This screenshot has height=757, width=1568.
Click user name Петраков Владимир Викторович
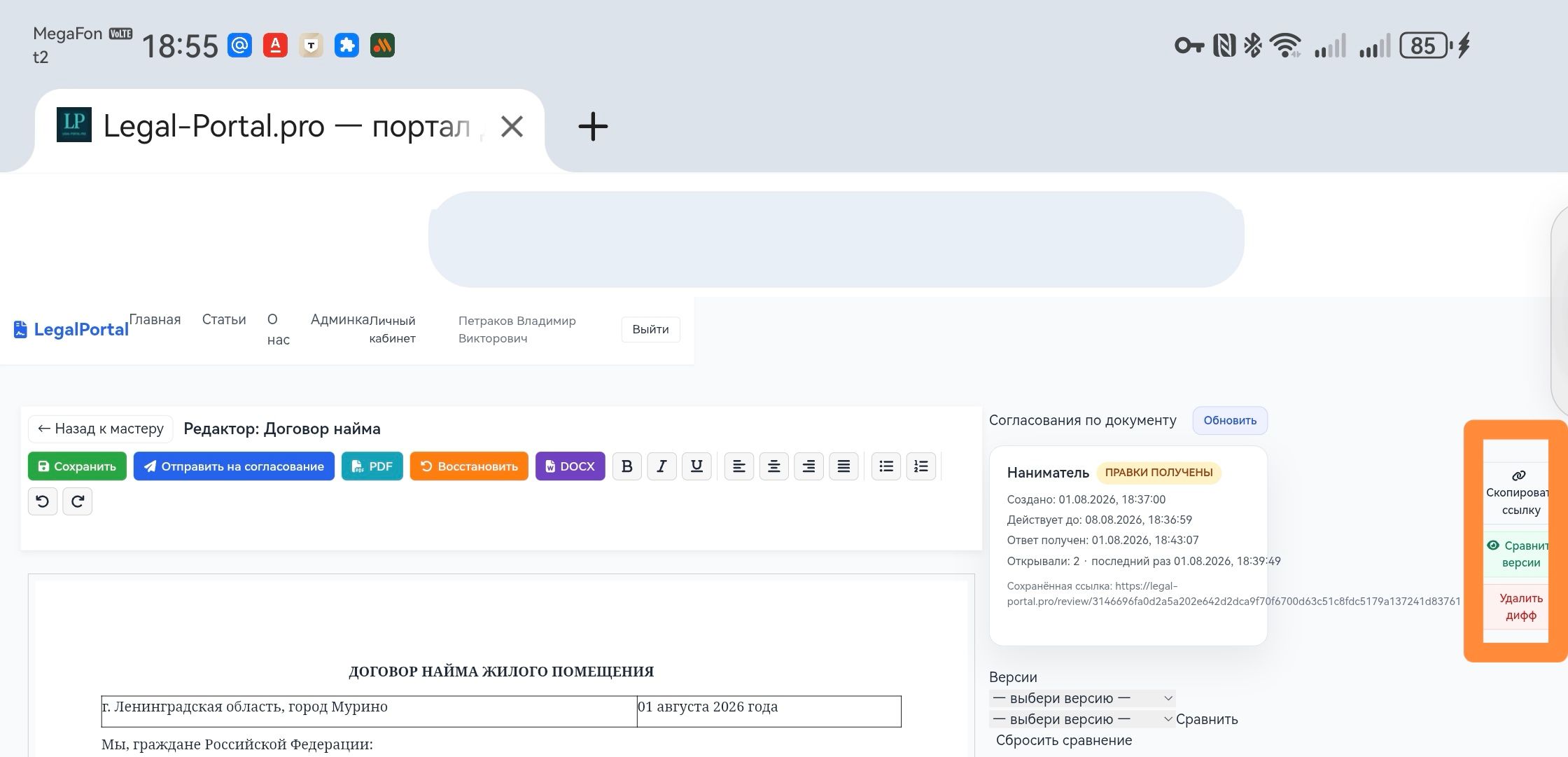[x=517, y=329]
